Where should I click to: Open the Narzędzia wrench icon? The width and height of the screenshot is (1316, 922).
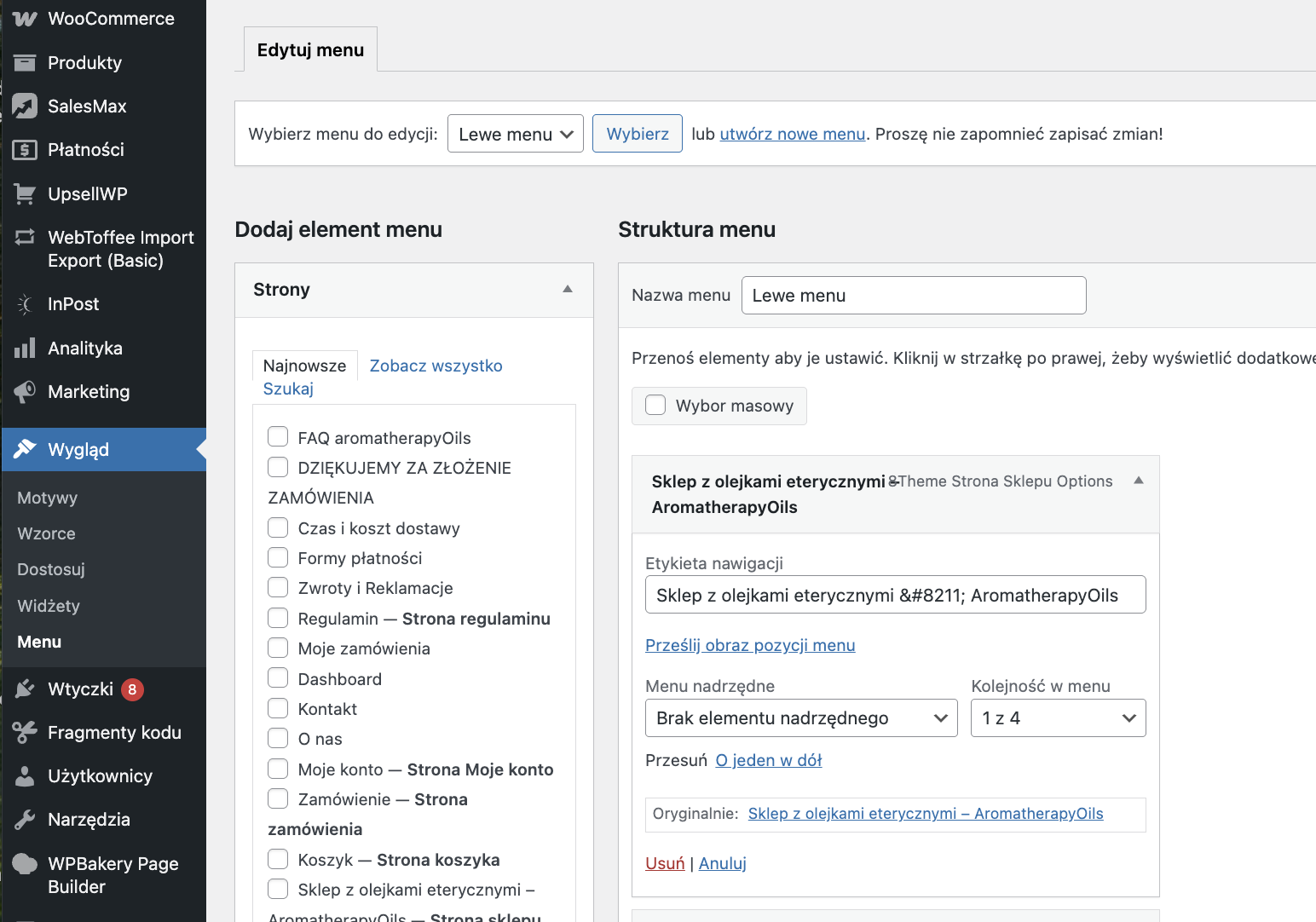pyautogui.click(x=25, y=820)
